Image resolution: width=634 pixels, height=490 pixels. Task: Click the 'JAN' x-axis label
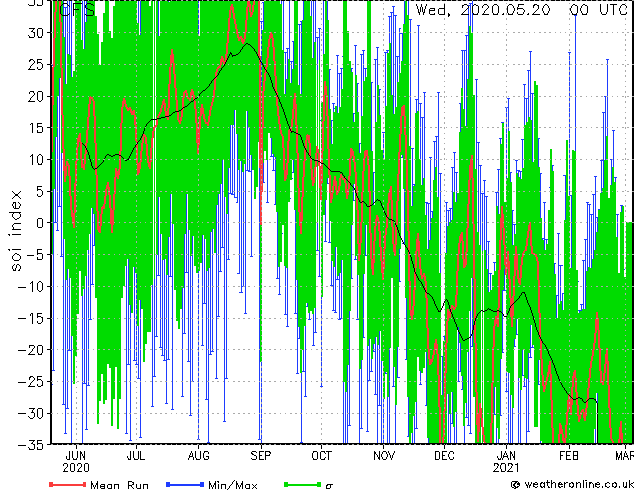(x=506, y=456)
